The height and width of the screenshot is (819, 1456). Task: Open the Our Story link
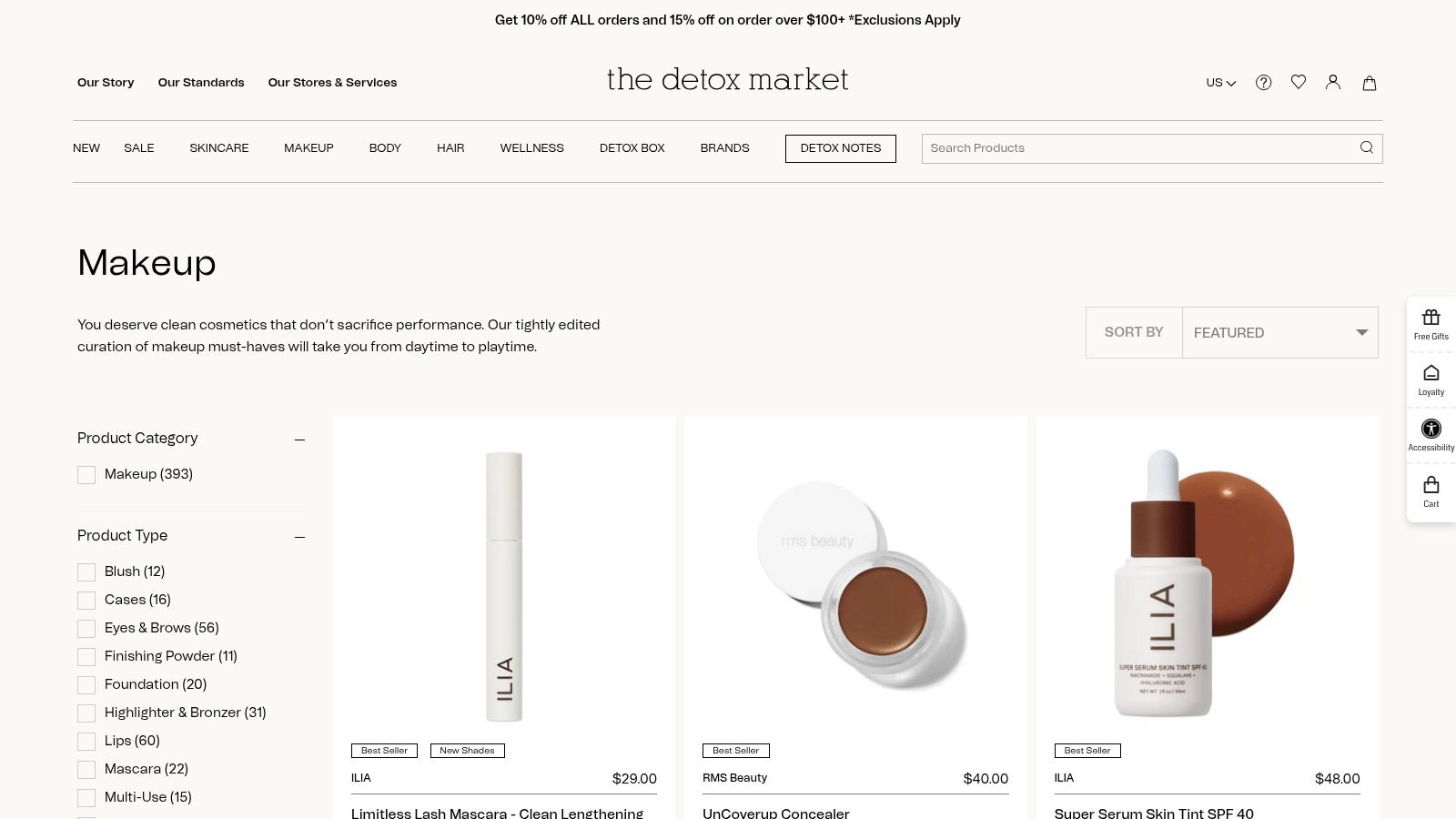tap(106, 82)
